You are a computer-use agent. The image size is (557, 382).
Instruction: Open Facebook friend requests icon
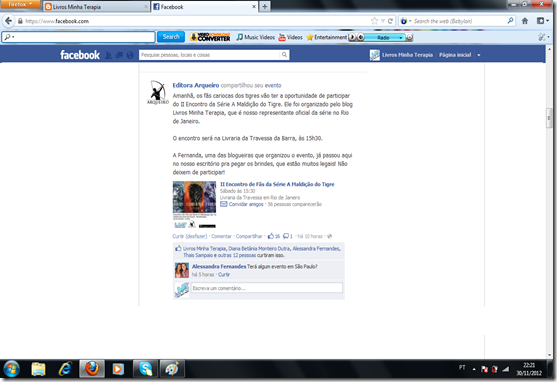pos(108,55)
